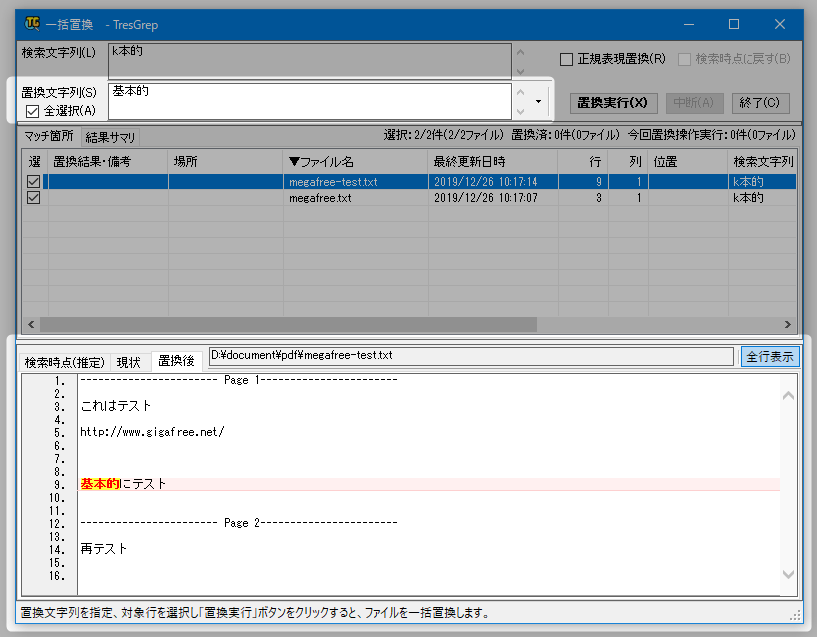The width and height of the screenshot is (817, 637).
Task: Click the 検索文字列 column header
Action: [762, 162]
